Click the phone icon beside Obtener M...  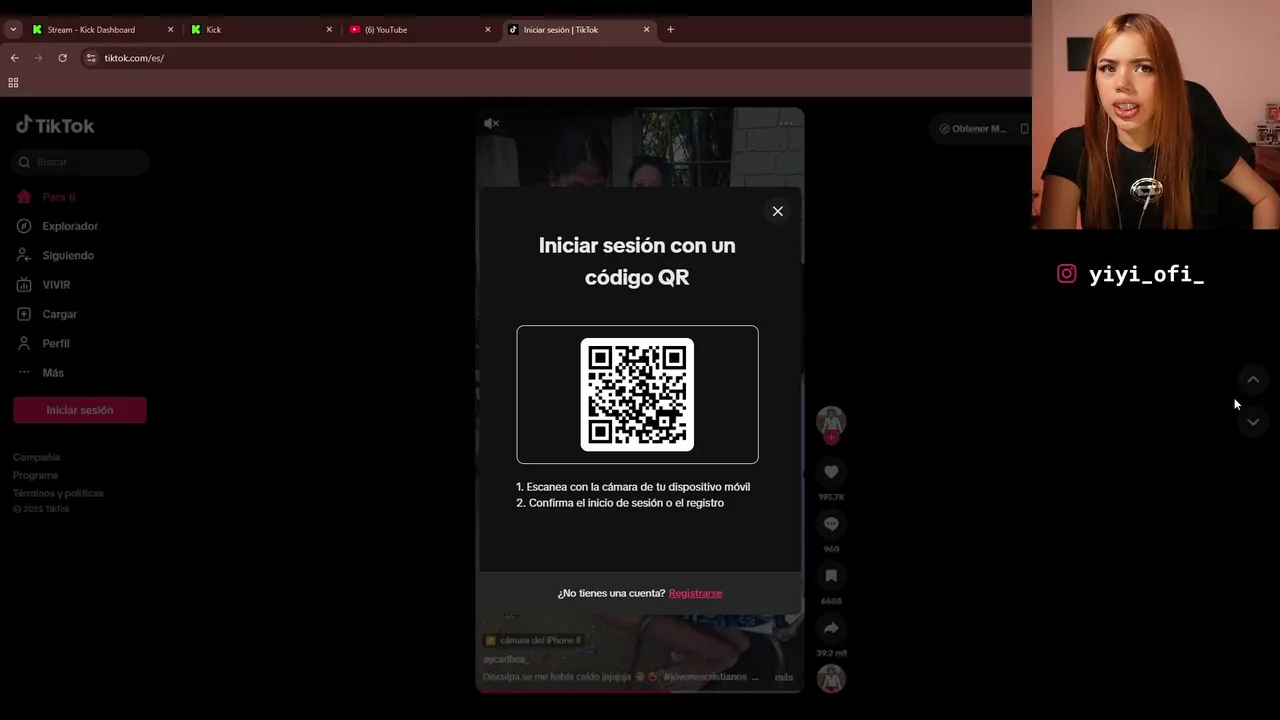click(x=1024, y=128)
